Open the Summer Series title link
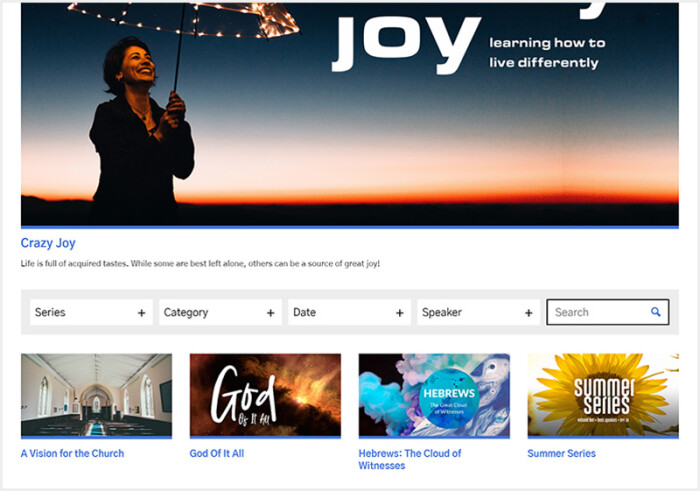Screen dimensions: 700x491 (x=562, y=453)
